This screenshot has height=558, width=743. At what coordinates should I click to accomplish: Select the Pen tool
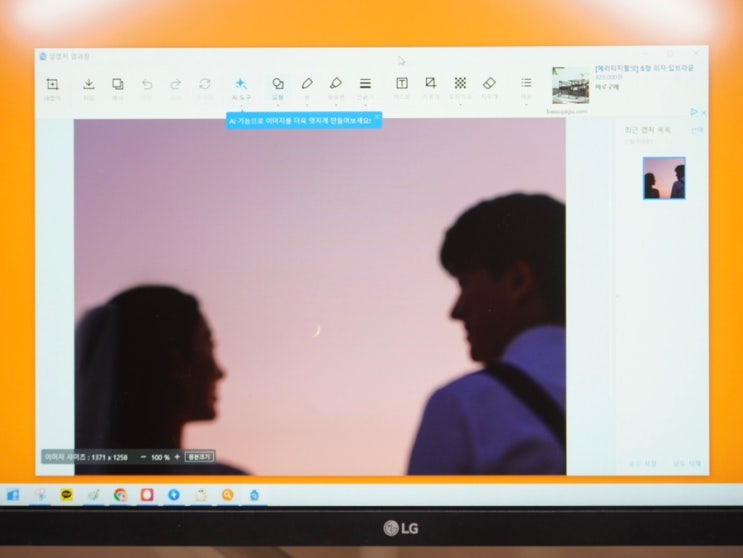(307, 84)
